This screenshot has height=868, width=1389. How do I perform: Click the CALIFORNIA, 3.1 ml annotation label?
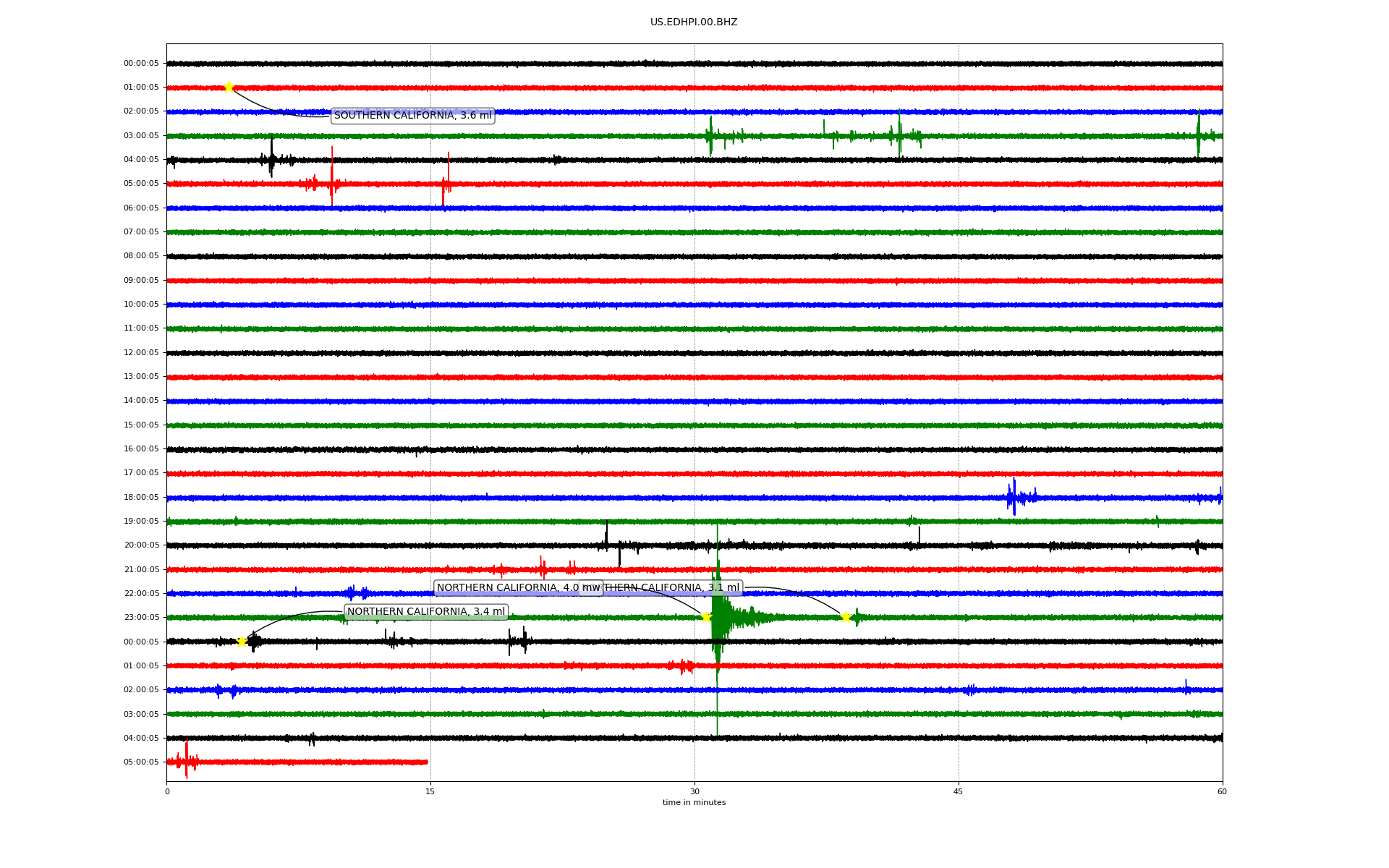673,588
